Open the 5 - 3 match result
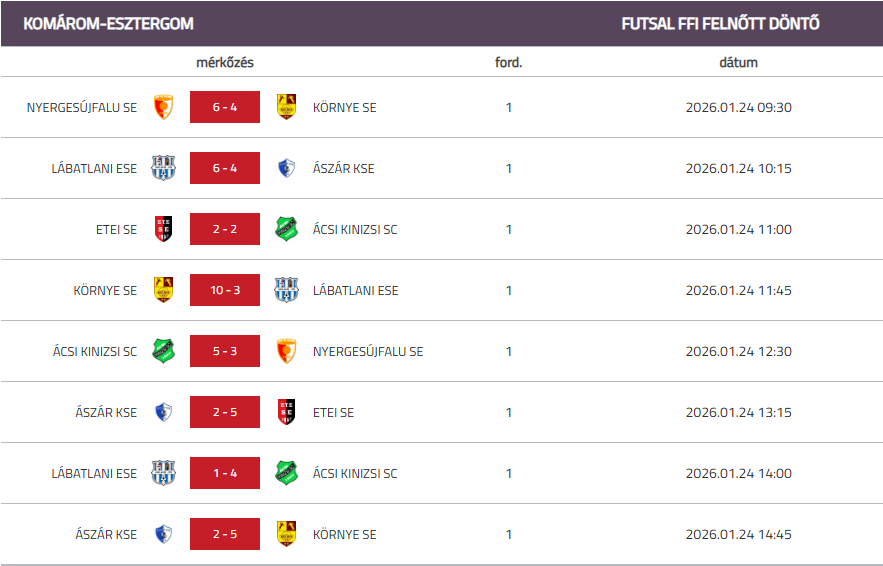The image size is (883, 566). (225, 351)
